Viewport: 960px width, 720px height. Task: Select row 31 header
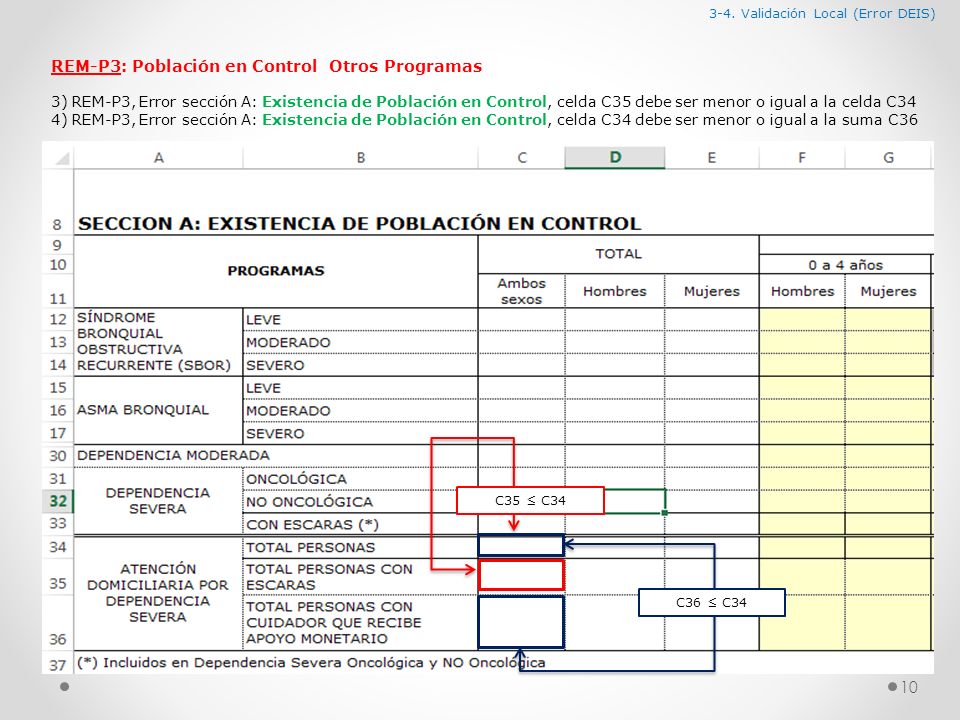click(x=58, y=478)
